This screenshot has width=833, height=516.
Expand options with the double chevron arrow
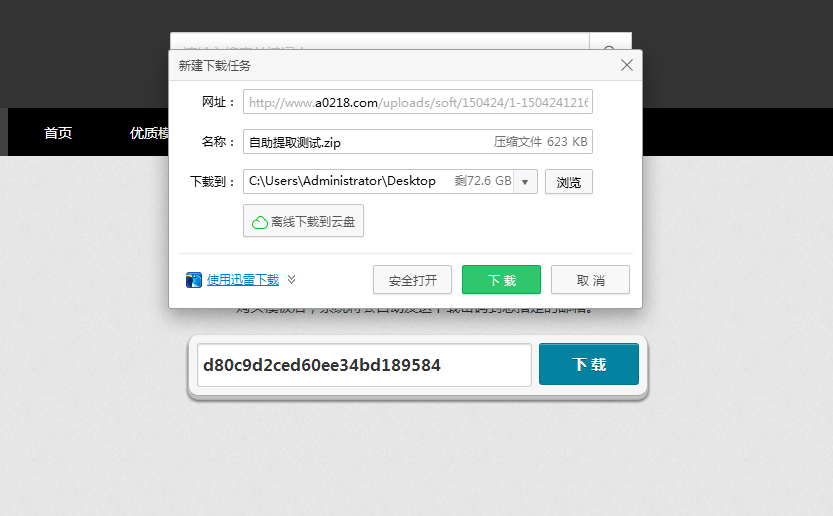(x=291, y=280)
